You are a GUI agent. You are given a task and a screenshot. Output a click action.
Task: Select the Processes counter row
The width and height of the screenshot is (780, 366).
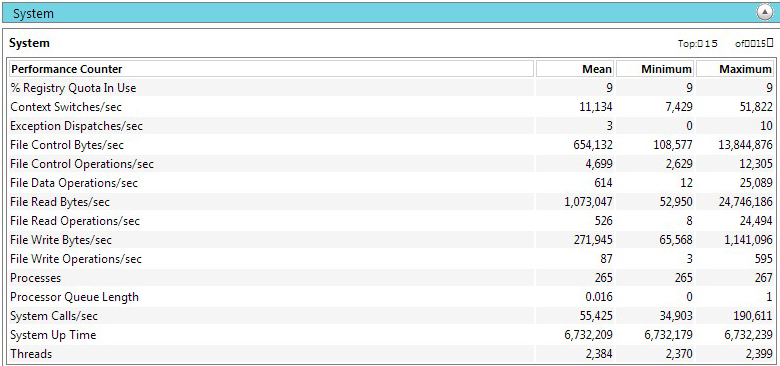[x=390, y=278]
